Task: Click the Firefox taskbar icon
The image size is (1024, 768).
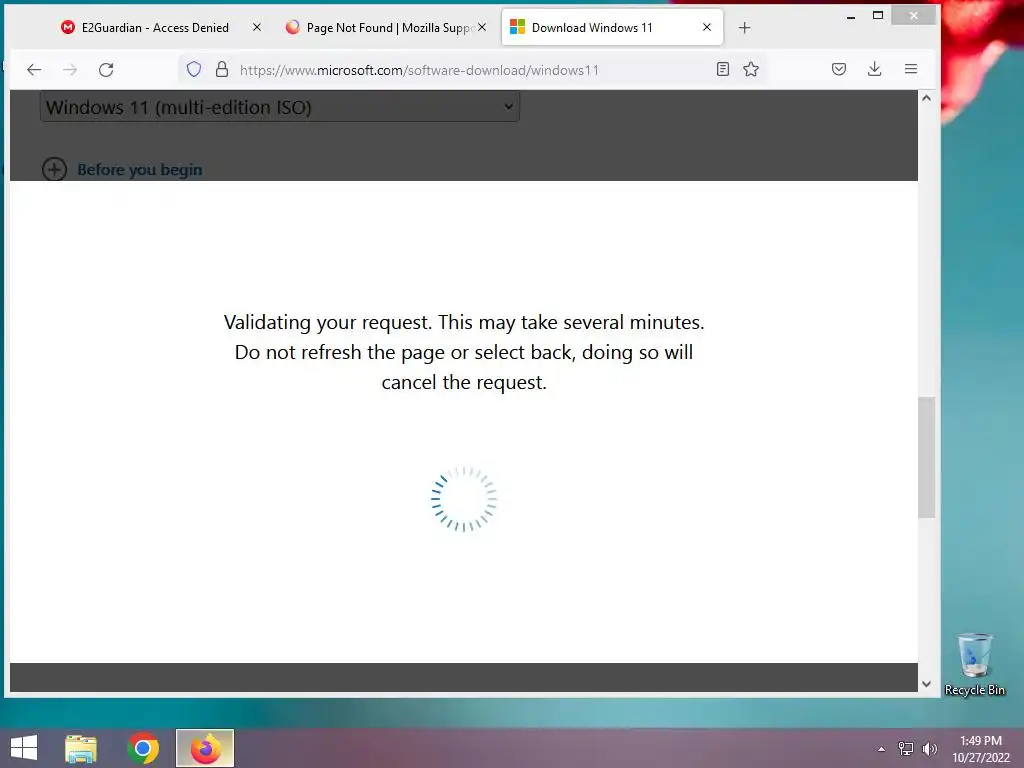Action: (205, 748)
